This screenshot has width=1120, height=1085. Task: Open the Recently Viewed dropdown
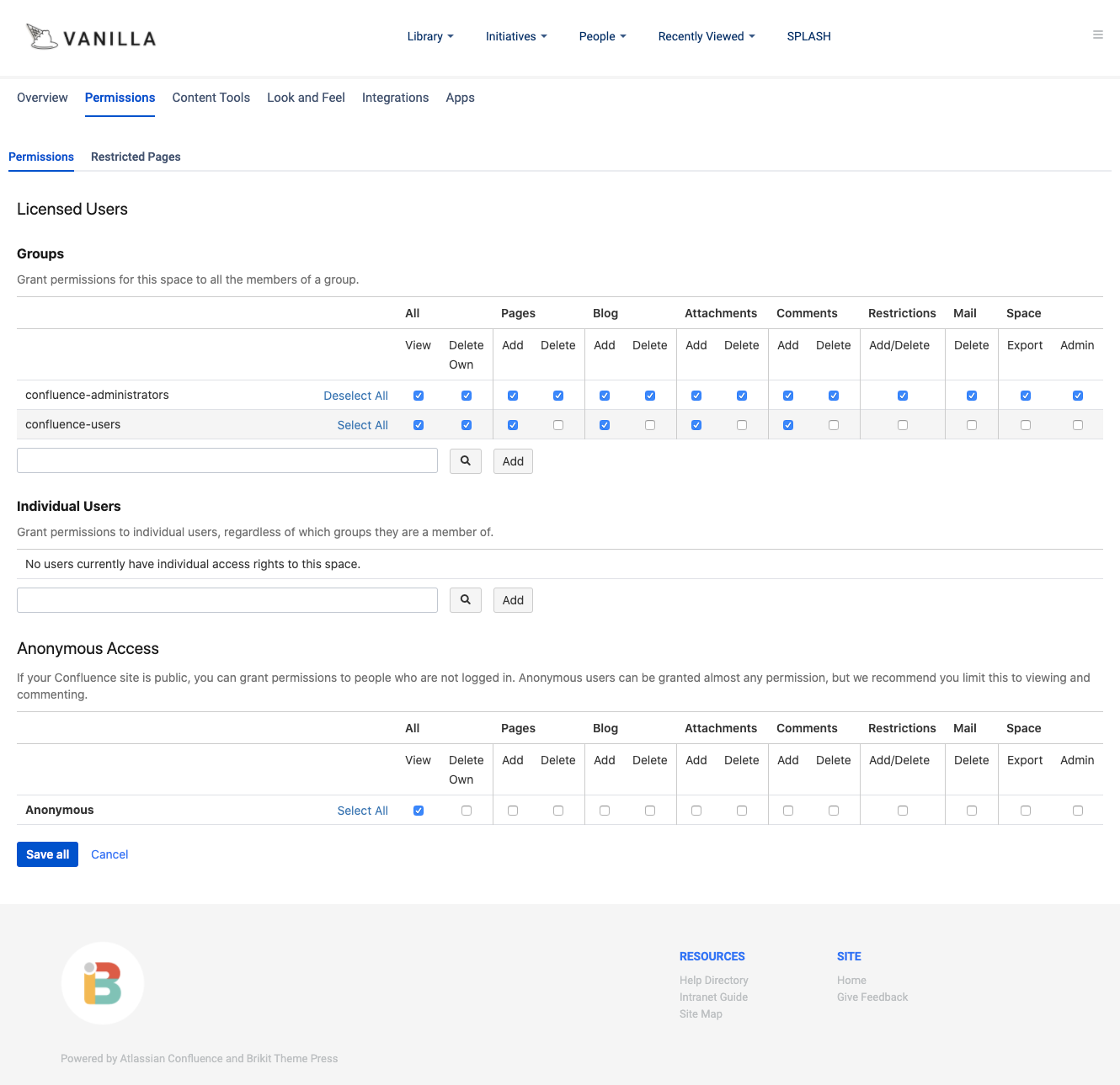tap(707, 36)
